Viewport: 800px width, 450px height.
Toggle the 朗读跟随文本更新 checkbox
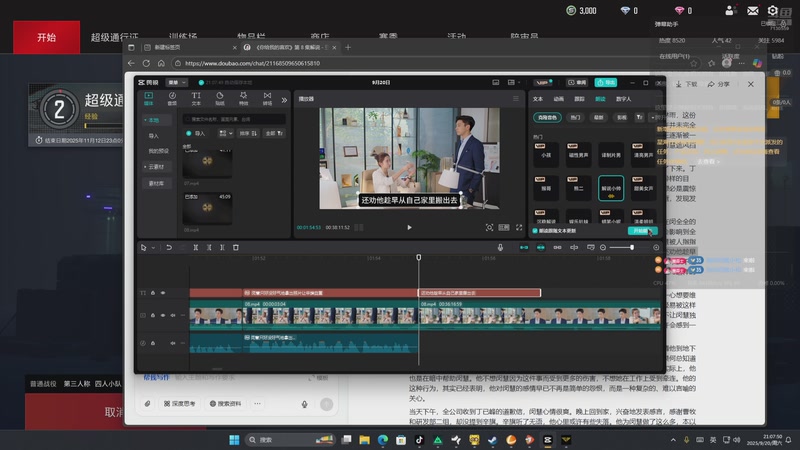(x=536, y=229)
